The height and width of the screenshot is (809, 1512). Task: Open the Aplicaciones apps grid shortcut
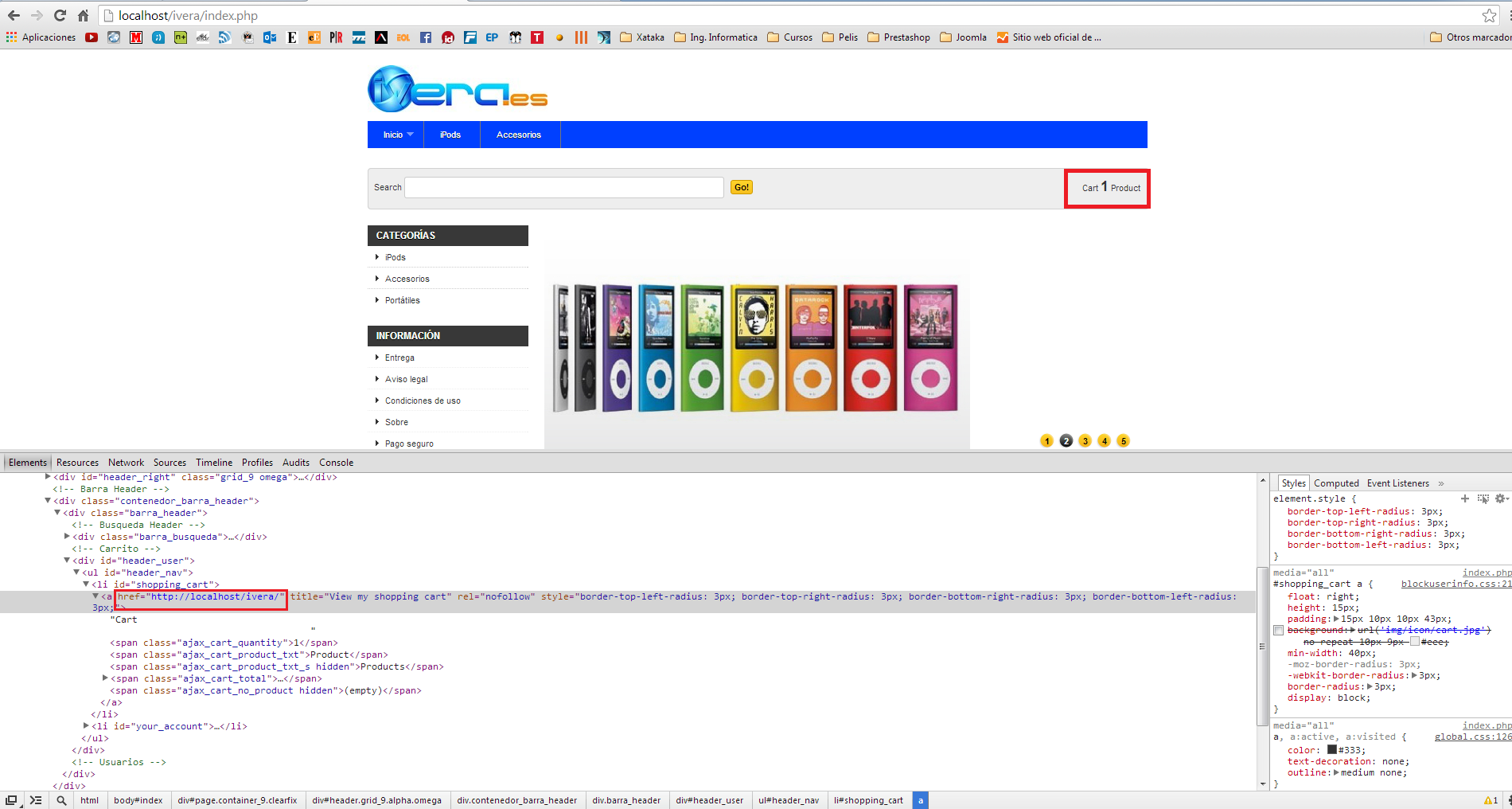41,37
